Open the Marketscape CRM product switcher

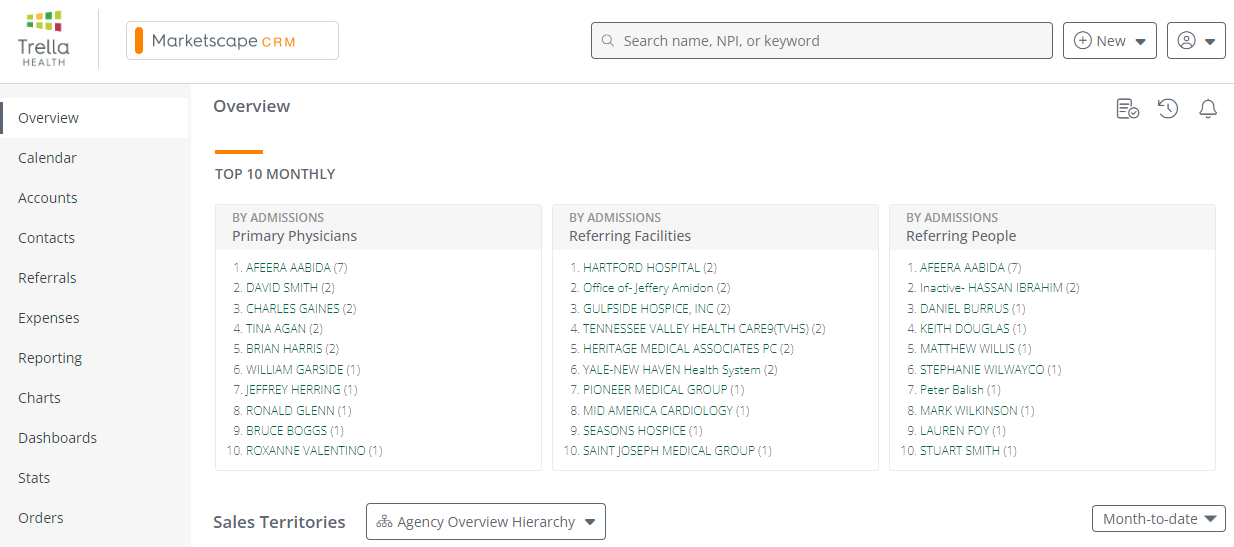coord(232,41)
